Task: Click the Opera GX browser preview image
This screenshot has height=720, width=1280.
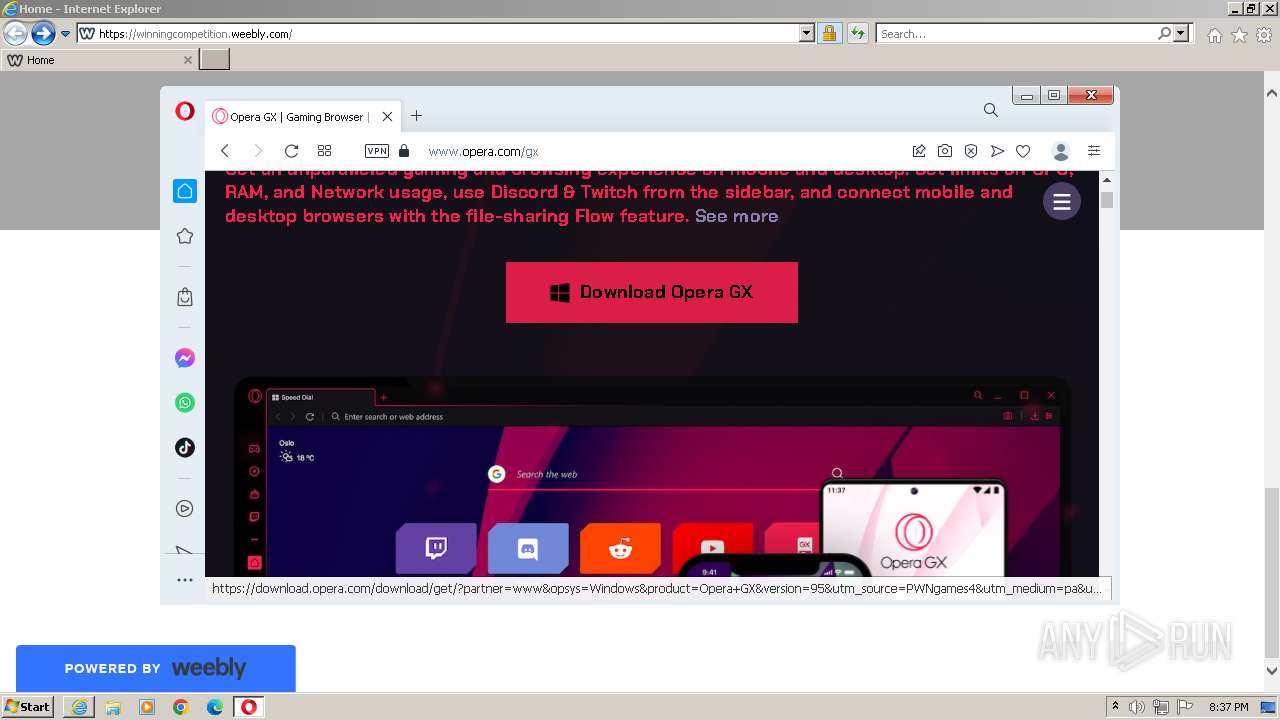Action: [x=652, y=478]
